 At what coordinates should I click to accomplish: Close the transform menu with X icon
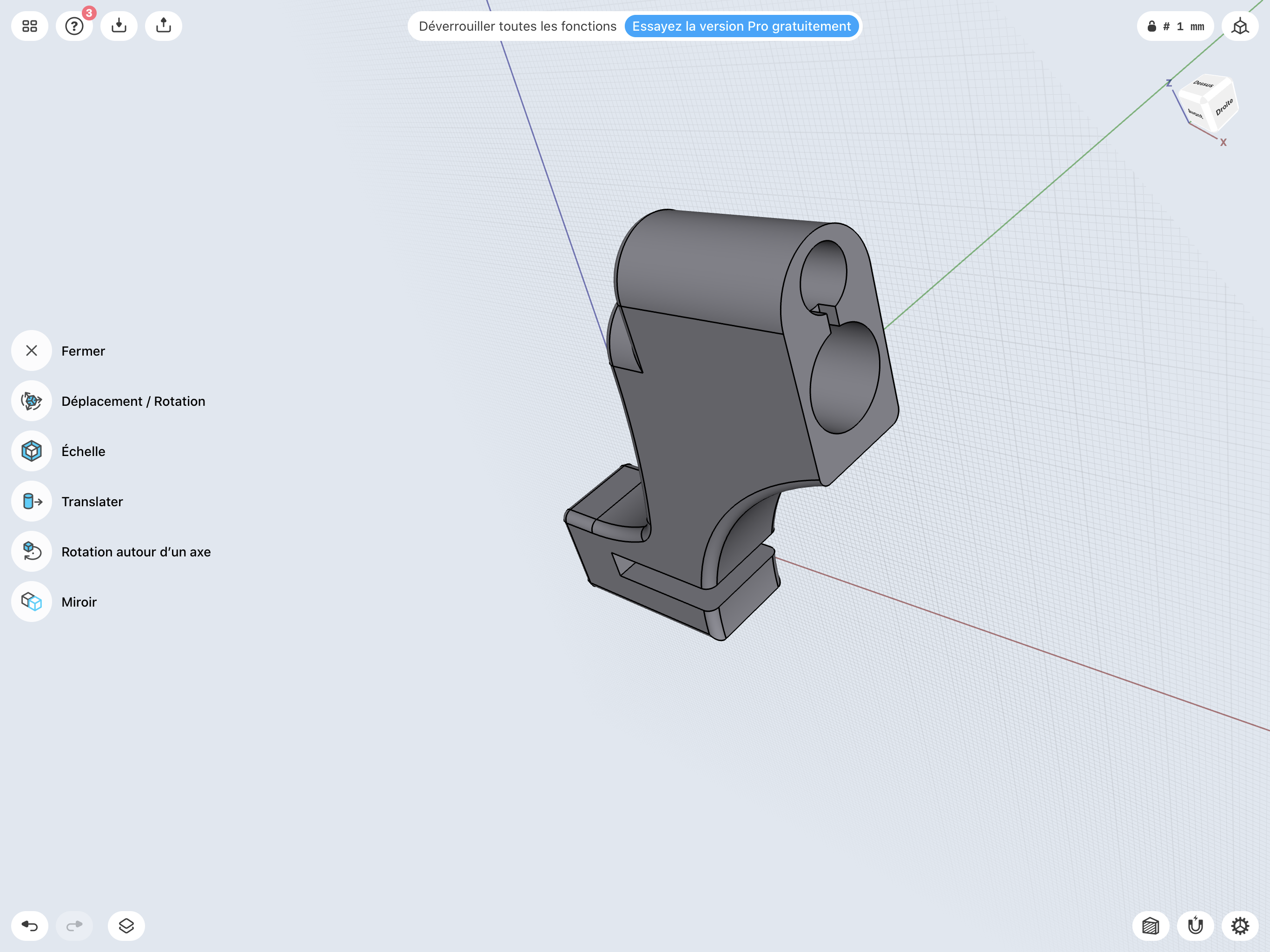coord(32,350)
